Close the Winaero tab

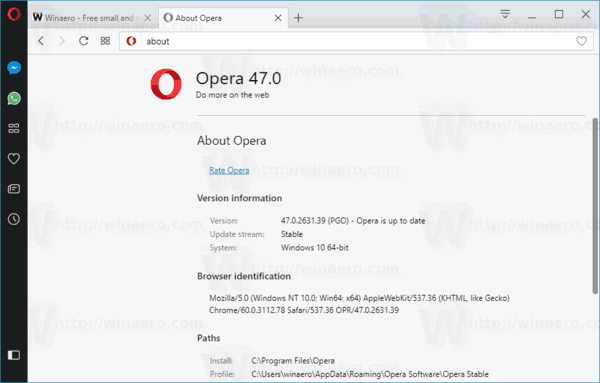148,18
